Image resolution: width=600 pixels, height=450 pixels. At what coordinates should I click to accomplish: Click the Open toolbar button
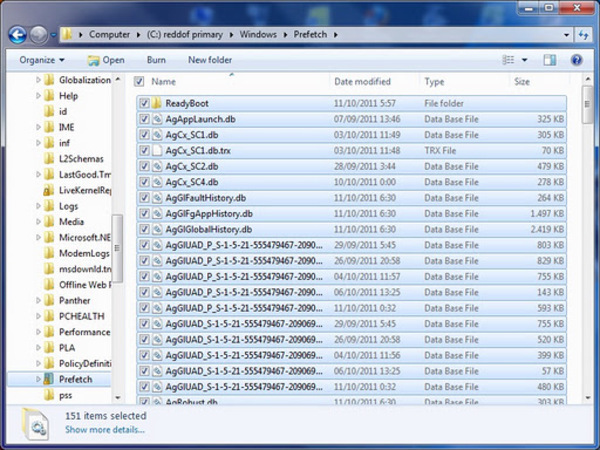pos(106,60)
